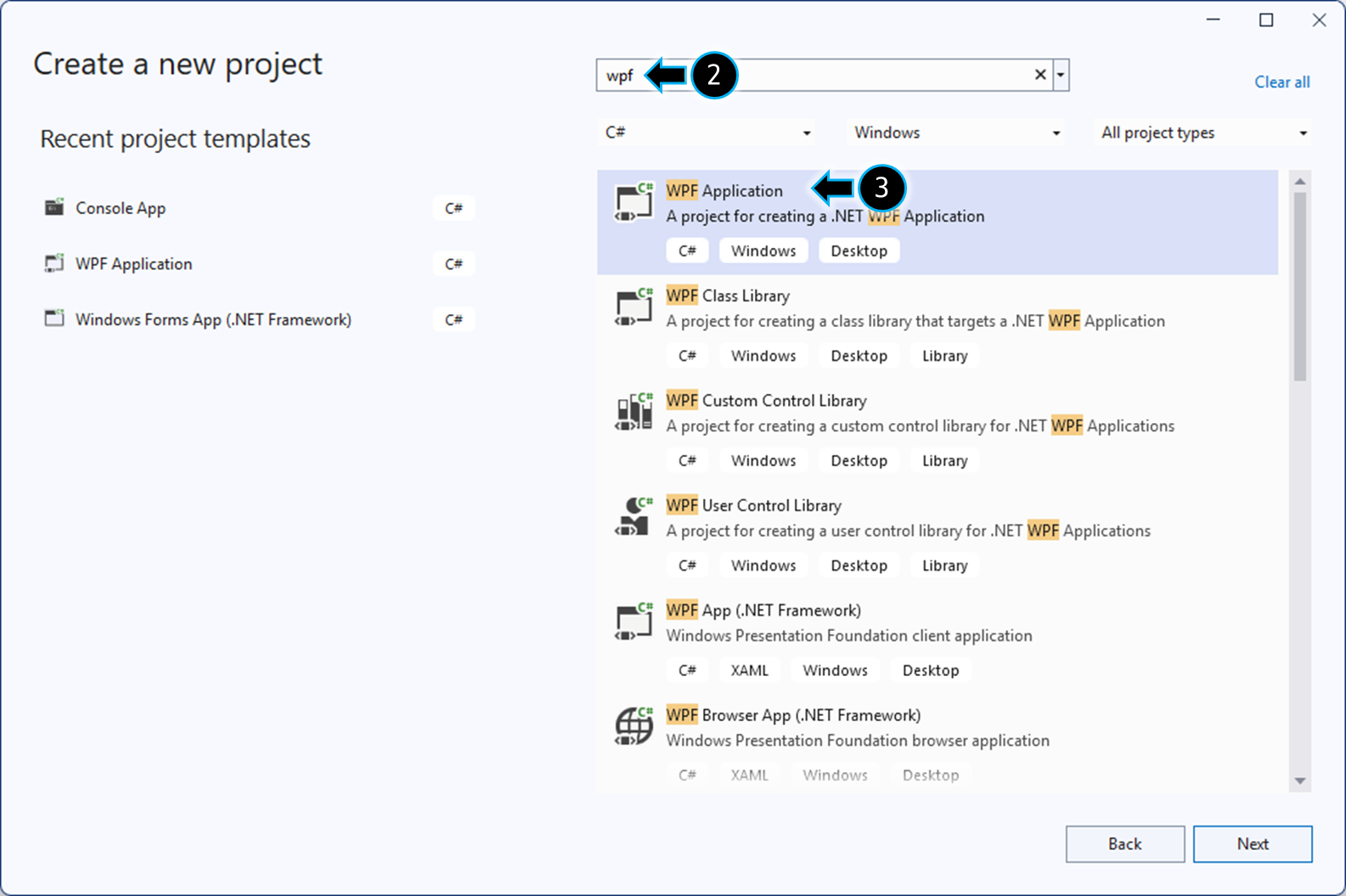Image resolution: width=1346 pixels, height=896 pixels.
Task: Click the Desktop tag under WPF Application
Action: (859, 251)
